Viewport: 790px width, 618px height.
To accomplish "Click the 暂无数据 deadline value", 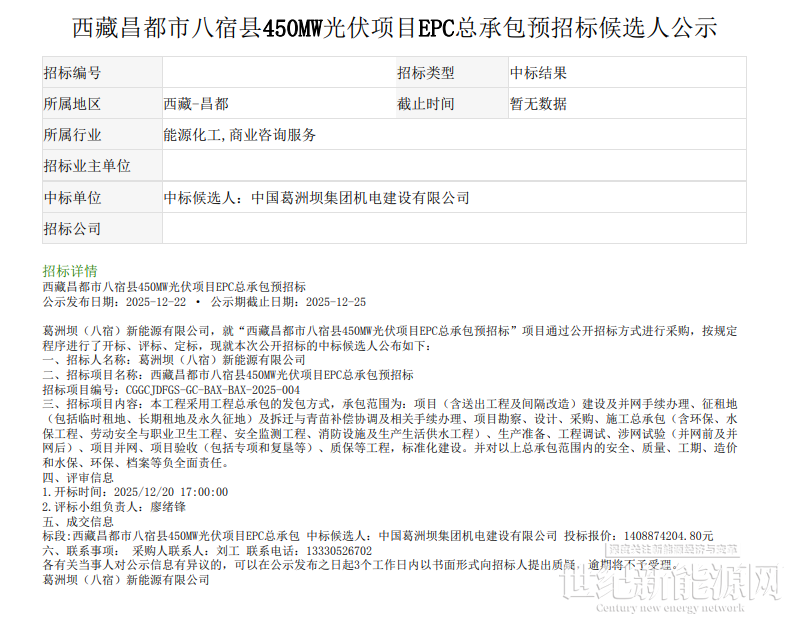I will pyautogui.click(x=538, y=104).
